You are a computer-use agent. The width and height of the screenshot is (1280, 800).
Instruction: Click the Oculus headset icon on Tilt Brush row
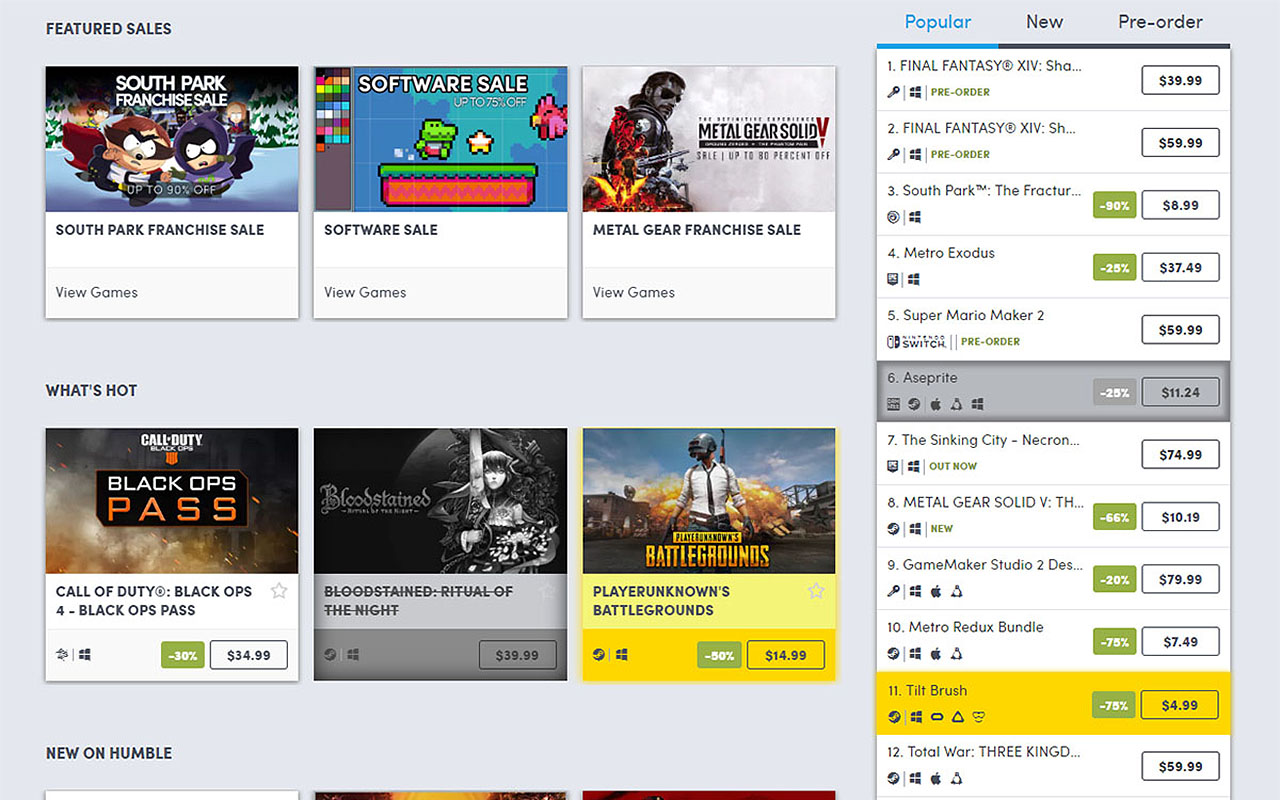(936, 716)
